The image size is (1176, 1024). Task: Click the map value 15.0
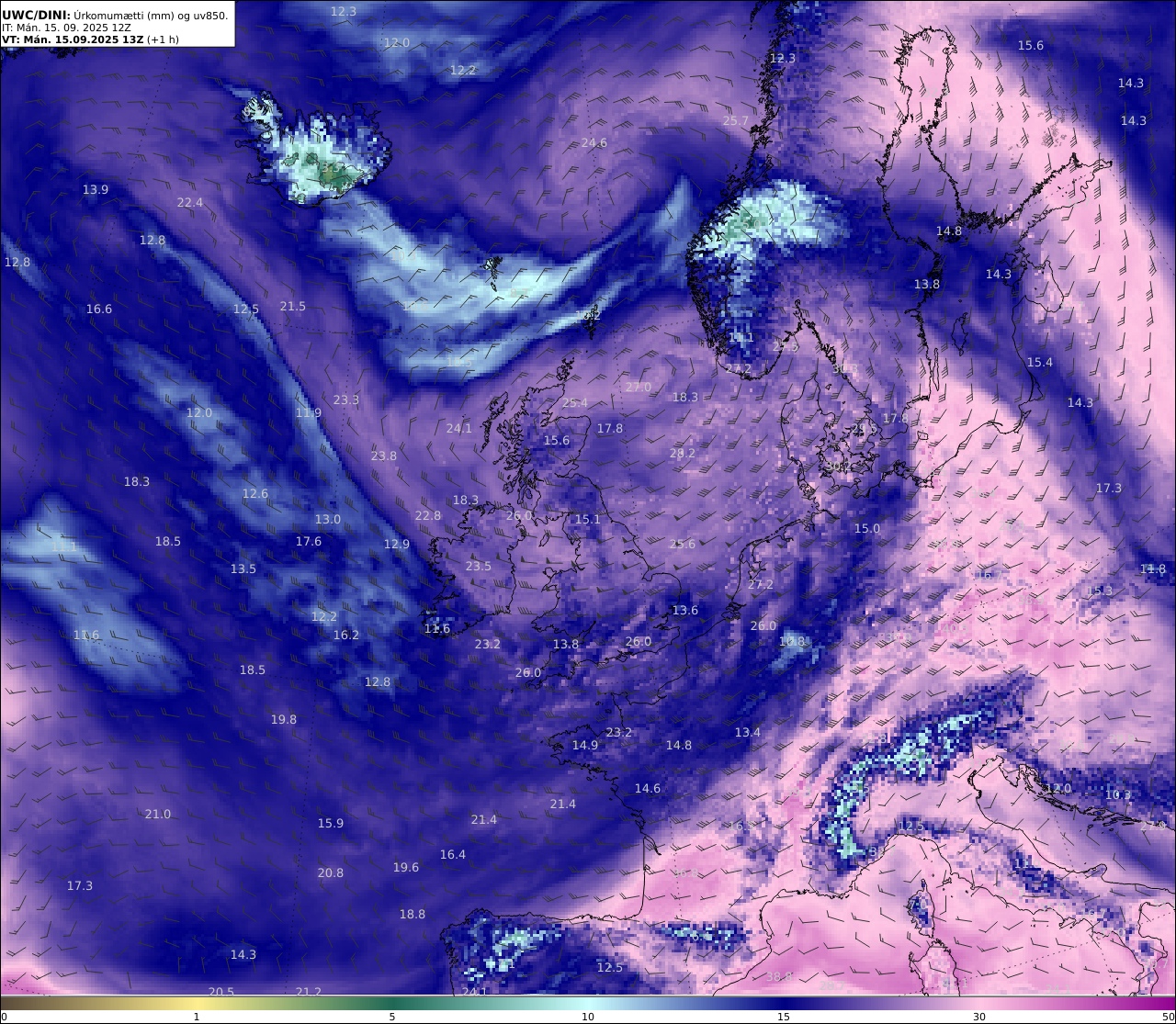tap(867, 528)
